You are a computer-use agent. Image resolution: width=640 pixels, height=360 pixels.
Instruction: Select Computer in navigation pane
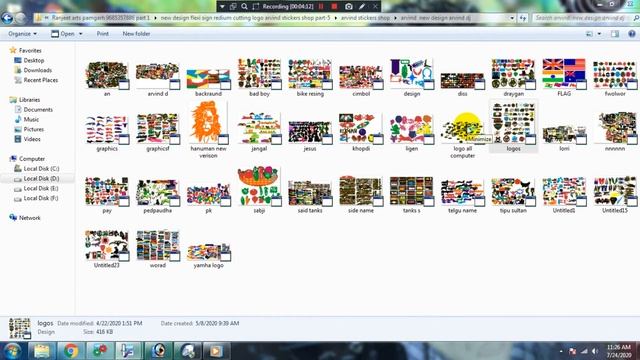[x=31, y=159]
